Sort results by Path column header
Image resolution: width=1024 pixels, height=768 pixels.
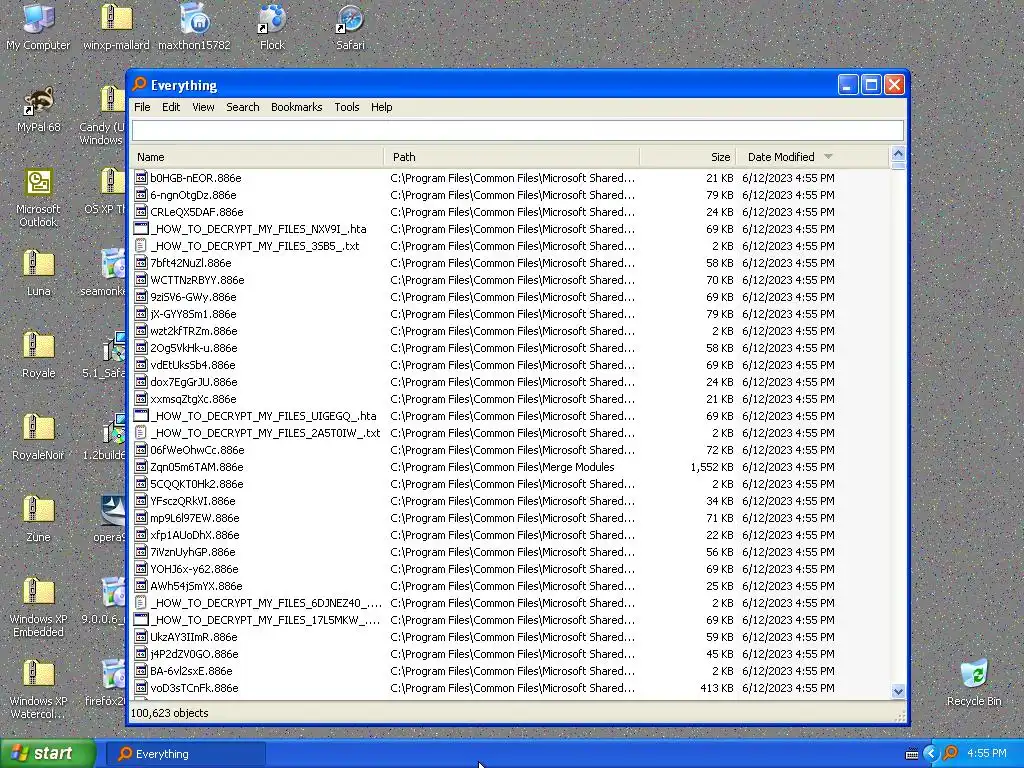click(x=512, y=157)
